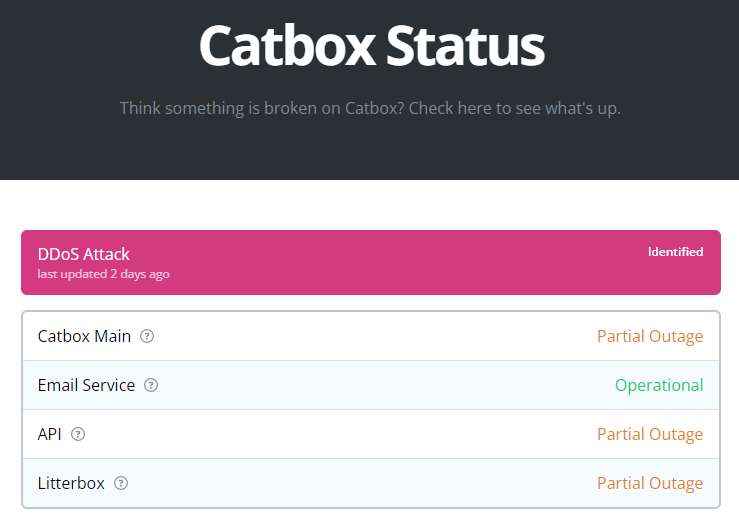Screen dimensions: 739x532
Task: Open the DDoS Attack incident title
Action: [x=84, y=254]
